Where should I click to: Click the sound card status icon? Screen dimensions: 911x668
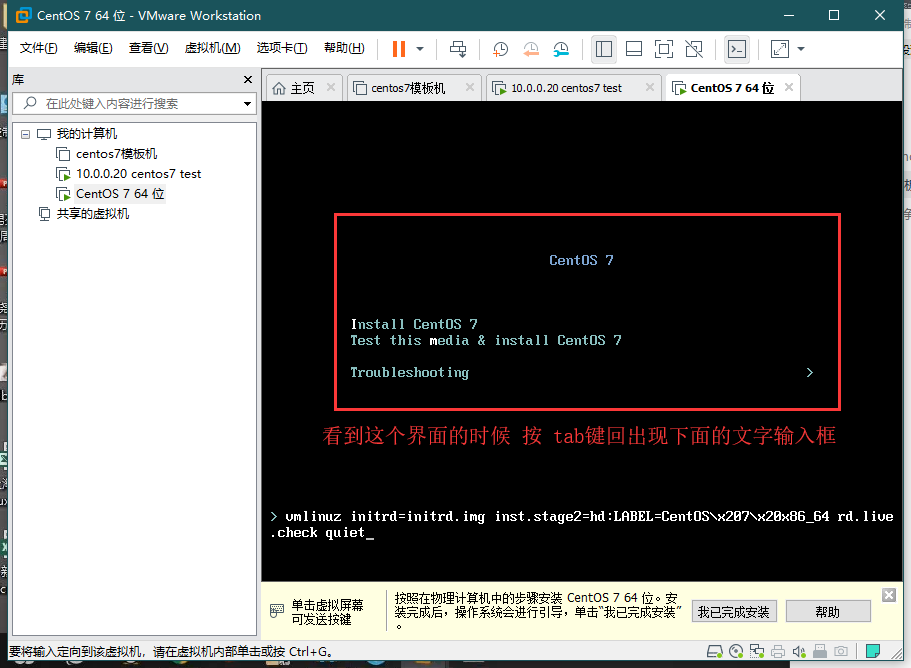(x=799, y=652)
